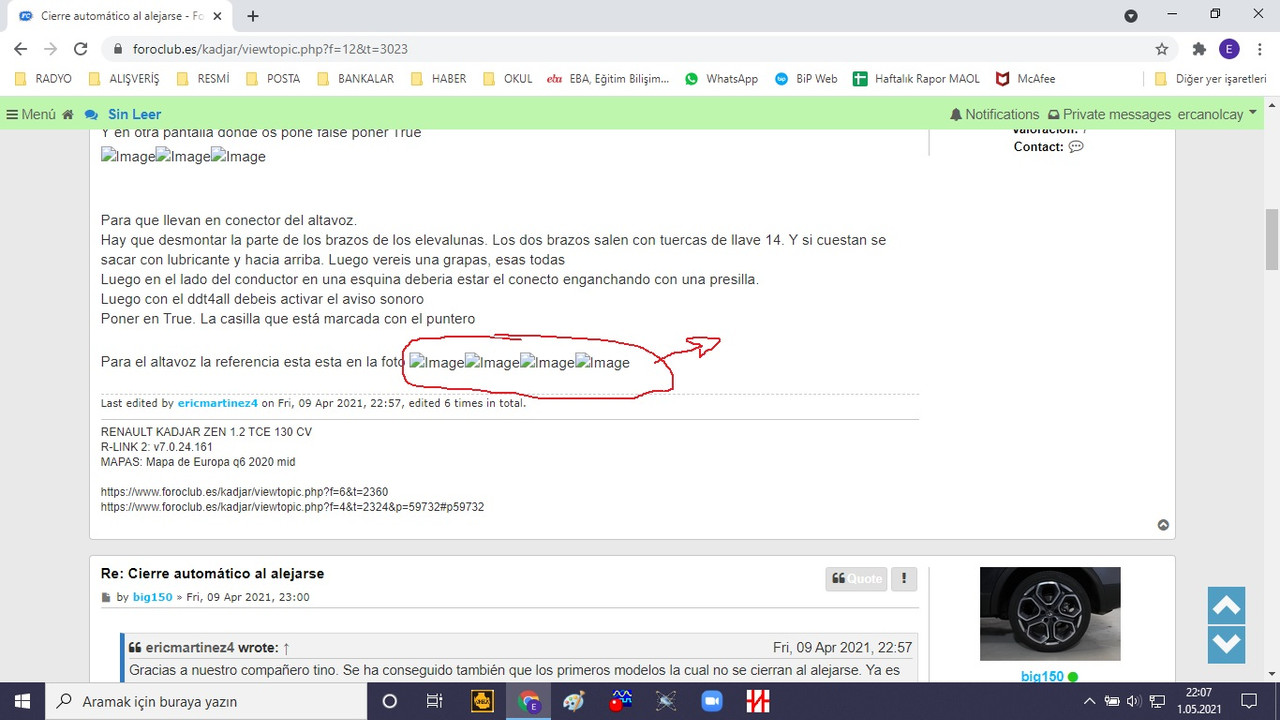Open the McAfee bookmark
This screenshot has width=1280, height=720.
point(1026,78)
